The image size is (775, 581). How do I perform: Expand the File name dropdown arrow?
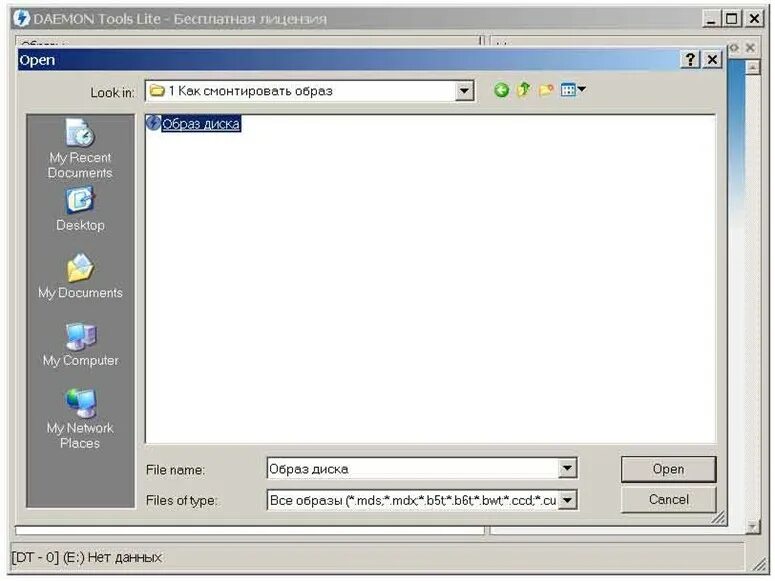(x=567, y=468)
